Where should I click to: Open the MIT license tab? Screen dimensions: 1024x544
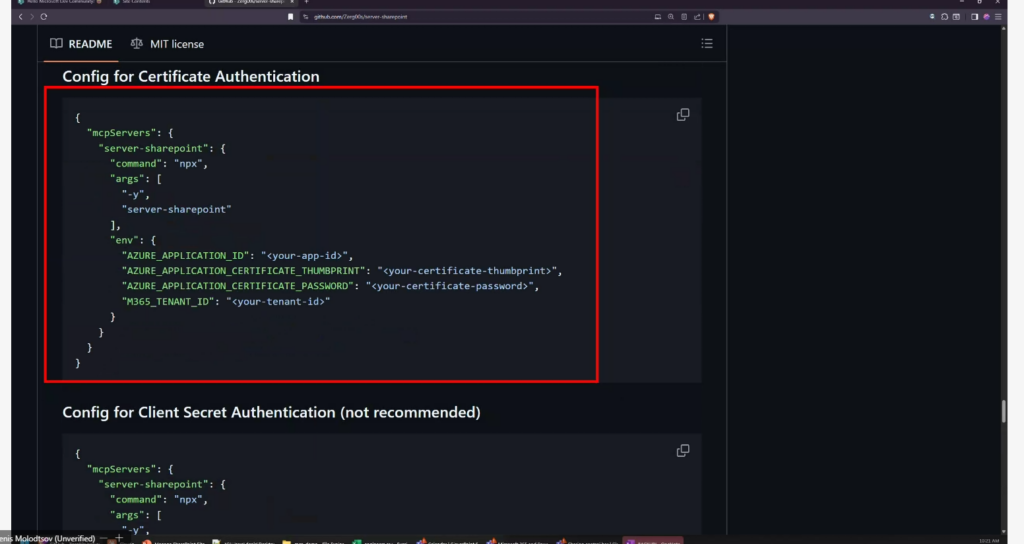[x=167, y=44]
